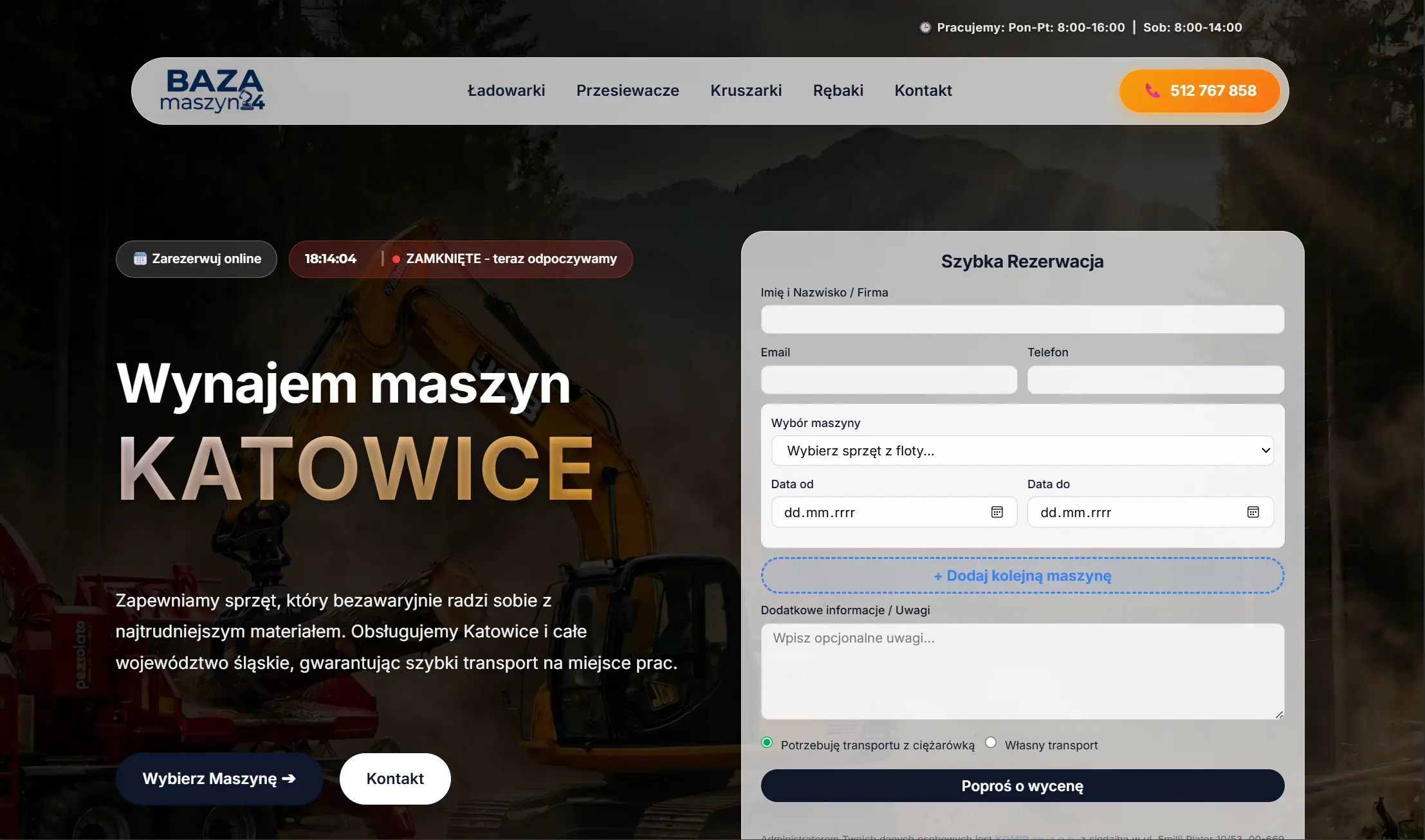Click the clock icon beside working hours
The width and height of the screenshot is (1425, 840).
[x=925, y=28]
